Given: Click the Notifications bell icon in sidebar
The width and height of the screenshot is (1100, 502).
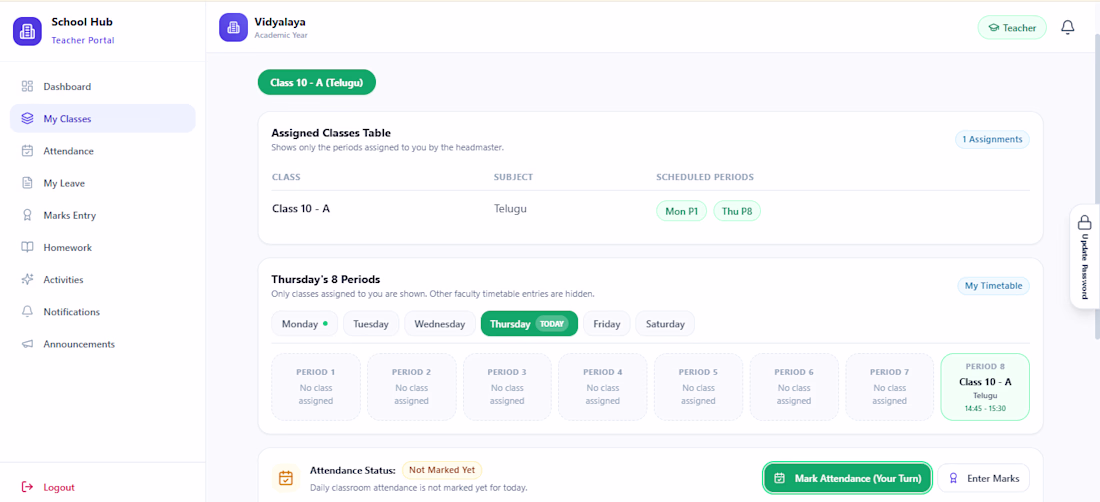Looking at the screenshot, I should coord(27,311).
